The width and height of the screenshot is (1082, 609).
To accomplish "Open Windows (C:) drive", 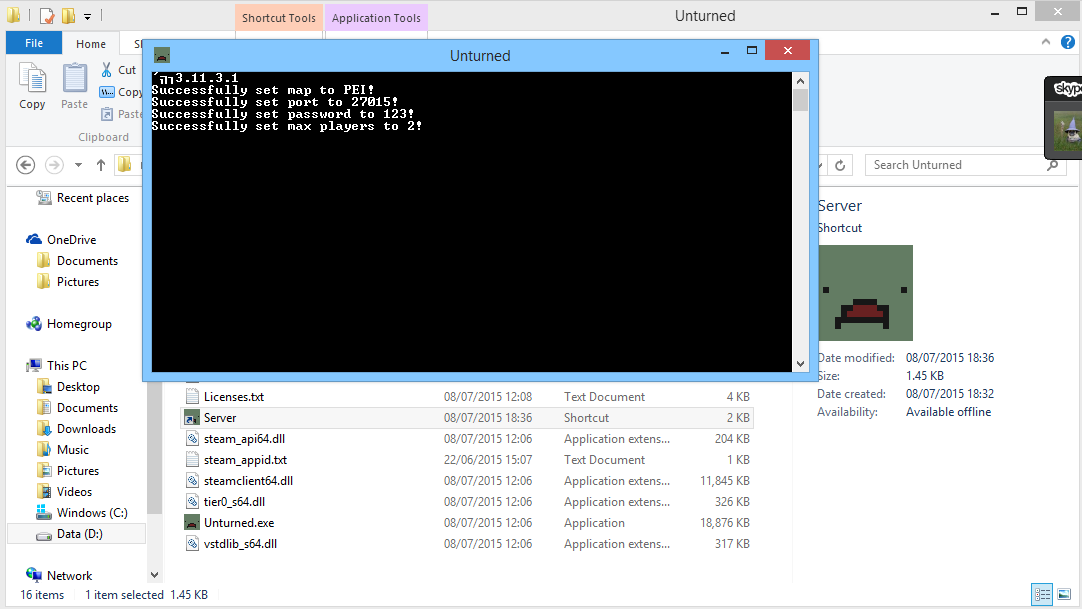I will point(92,512).
